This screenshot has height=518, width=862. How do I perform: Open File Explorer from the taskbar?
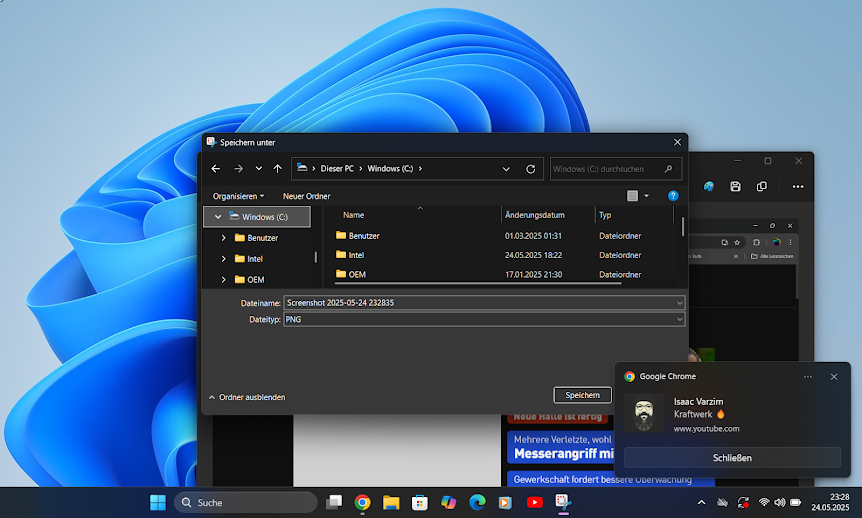391,503
